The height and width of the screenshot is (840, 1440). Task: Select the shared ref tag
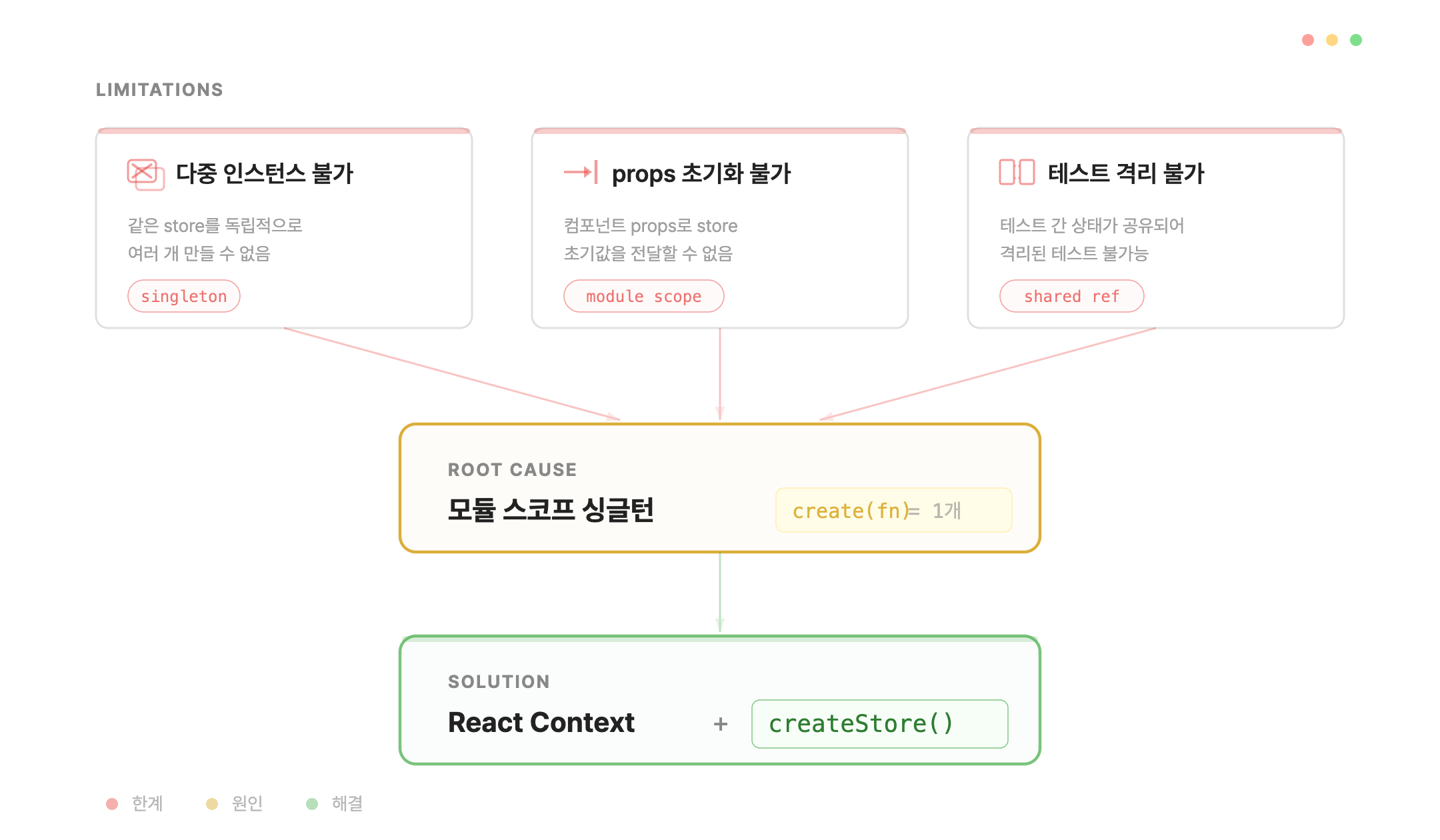coord(1071,297)
